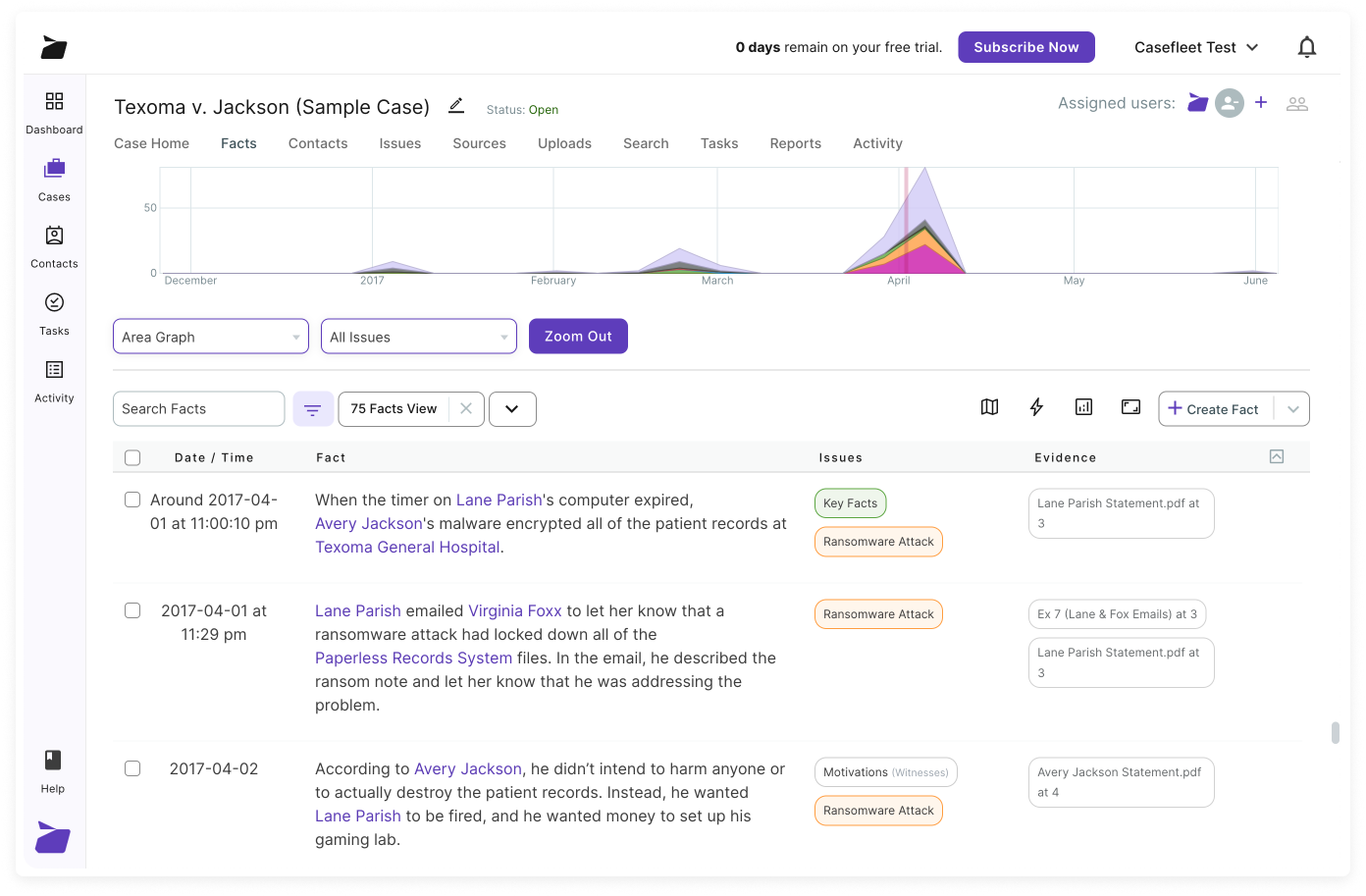Screen dimensions: 1366x896
Task: Click the Subscribe Now button
Action: 1026,46
